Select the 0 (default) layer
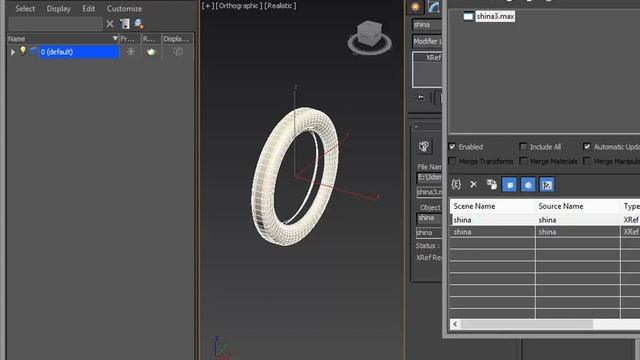 point(79,52)
